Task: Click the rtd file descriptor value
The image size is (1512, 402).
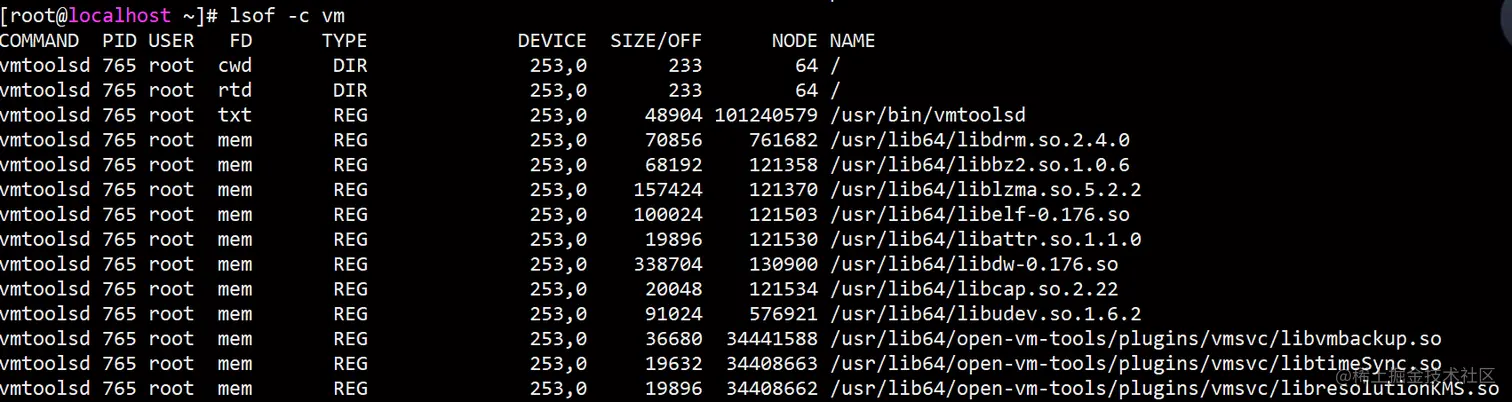Action: point(235,91)
